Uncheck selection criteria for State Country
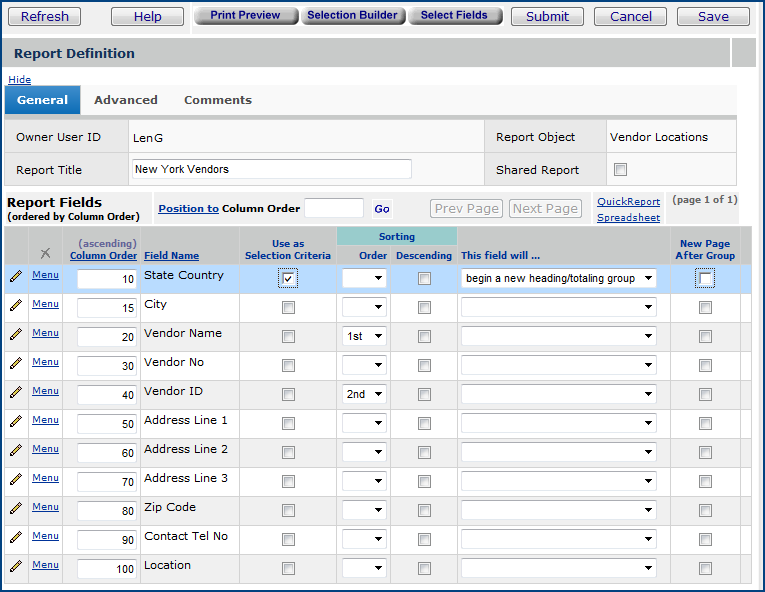 (288, 279)
